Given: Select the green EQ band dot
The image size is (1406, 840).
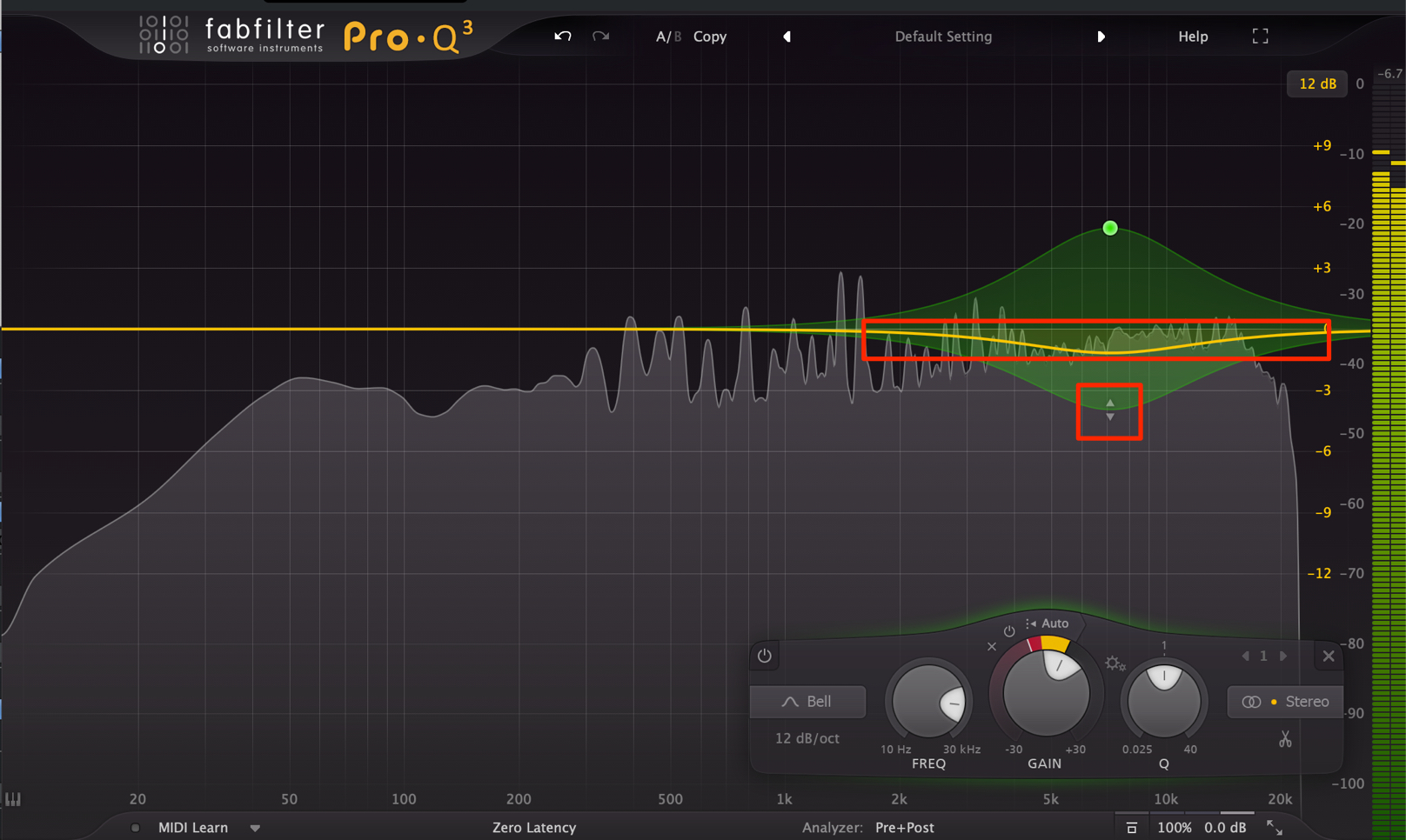Looking at the screenshot, I should point(1110,228).
